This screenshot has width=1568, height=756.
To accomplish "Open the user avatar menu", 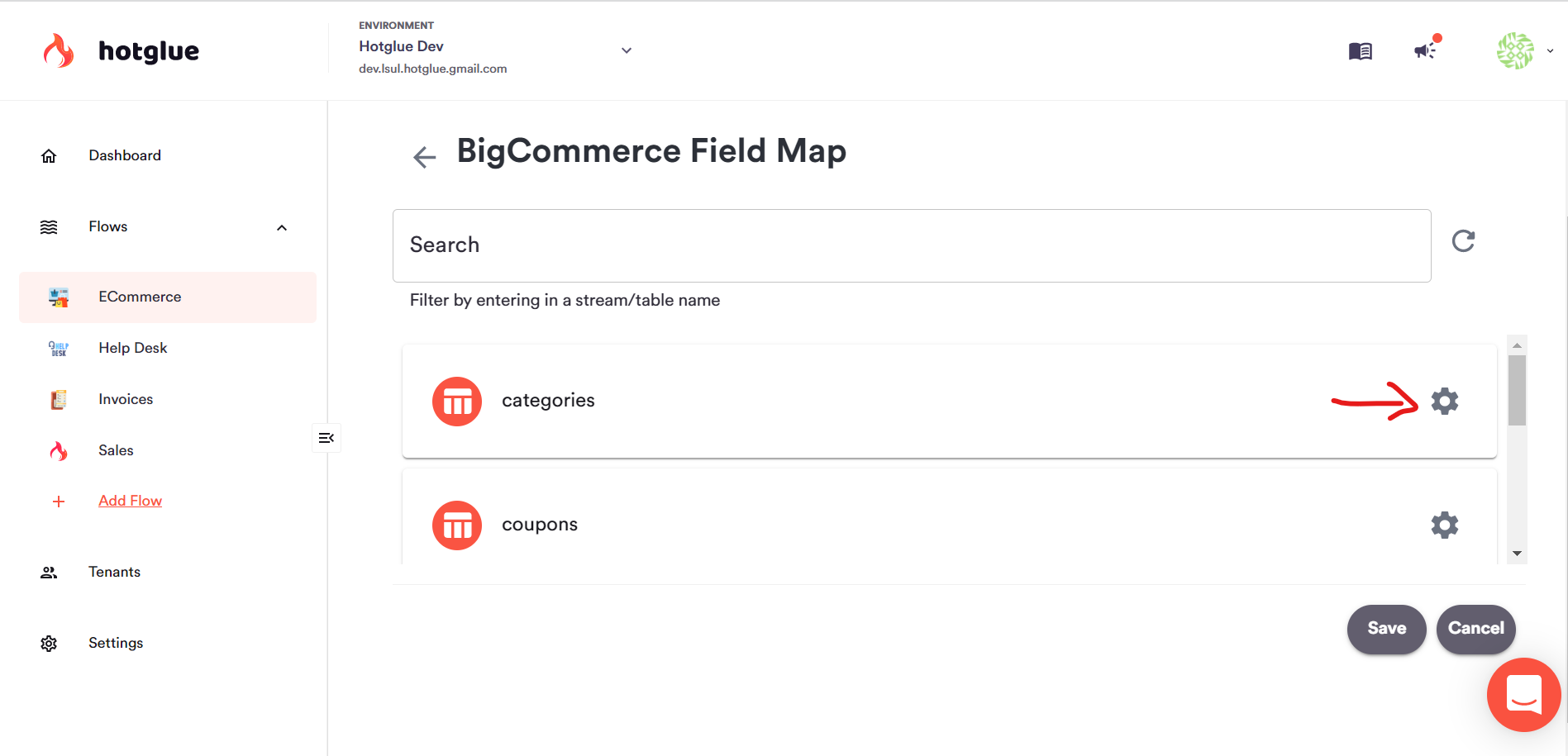I will (1515, 50).
